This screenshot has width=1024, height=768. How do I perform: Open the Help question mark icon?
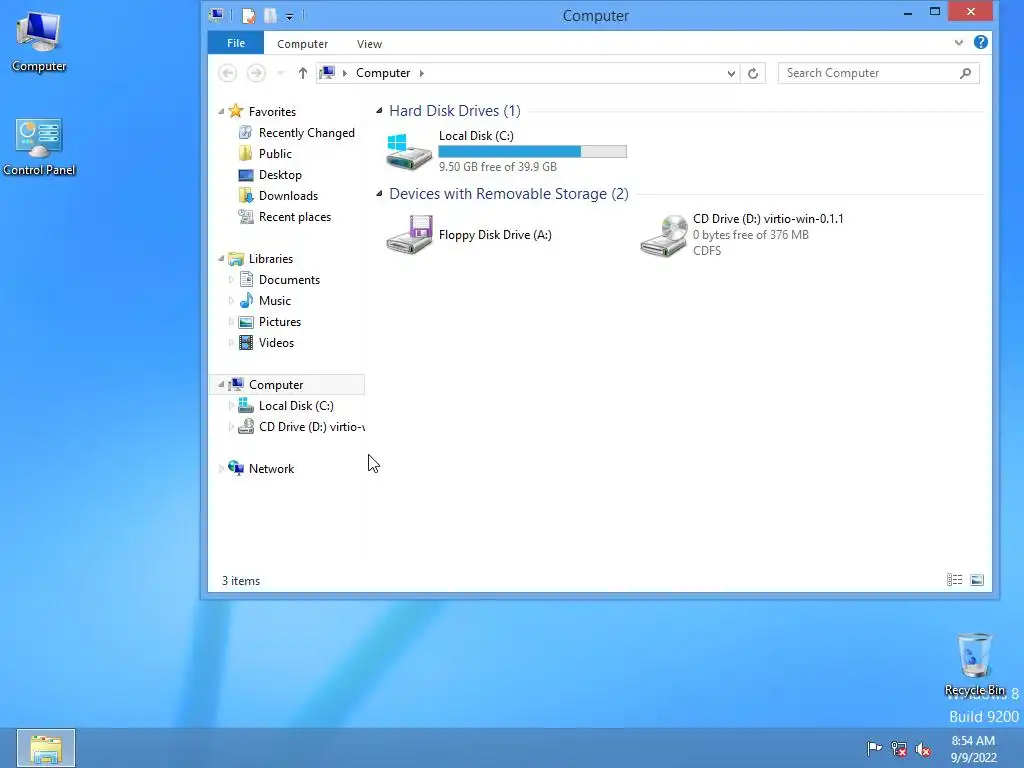980,42
